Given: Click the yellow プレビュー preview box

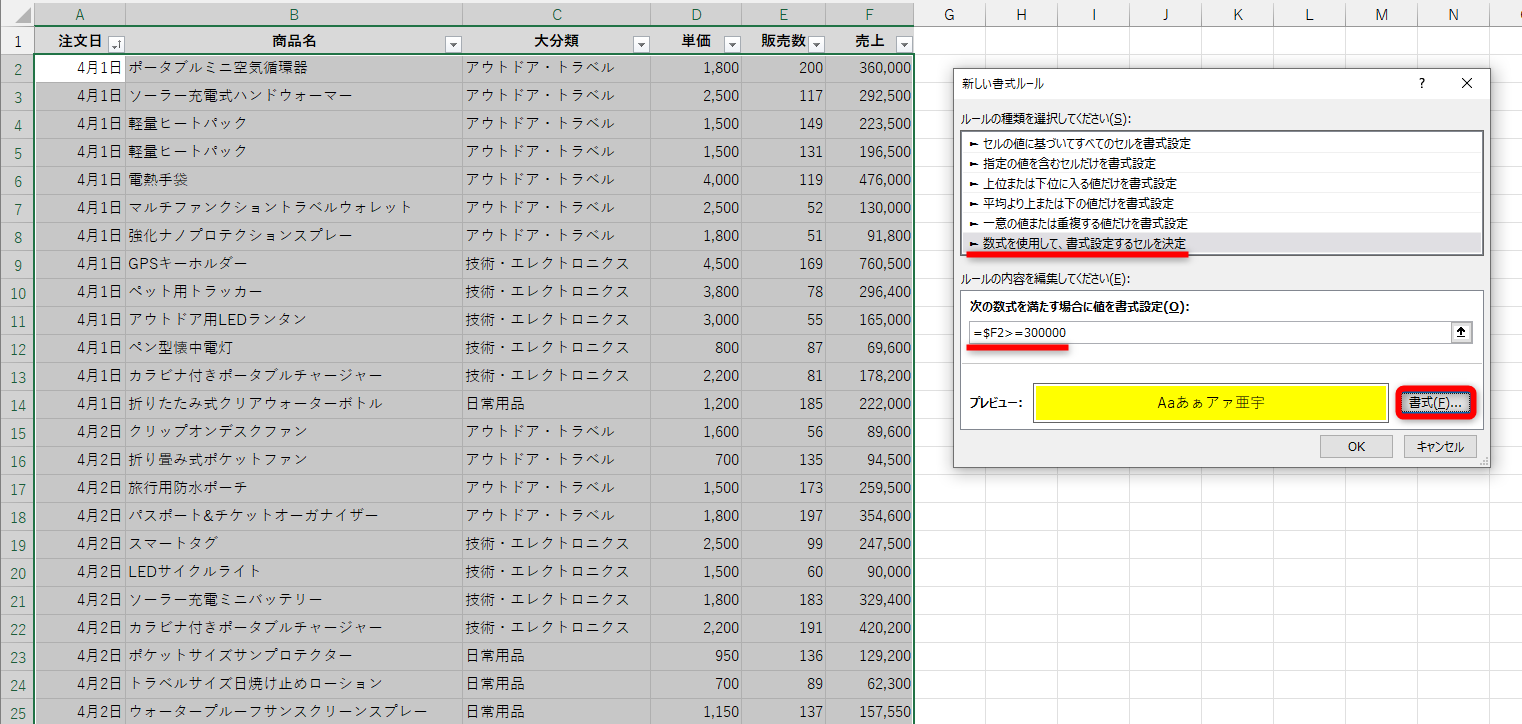Looking at the screenshot, I should (x=1210, y=402).
